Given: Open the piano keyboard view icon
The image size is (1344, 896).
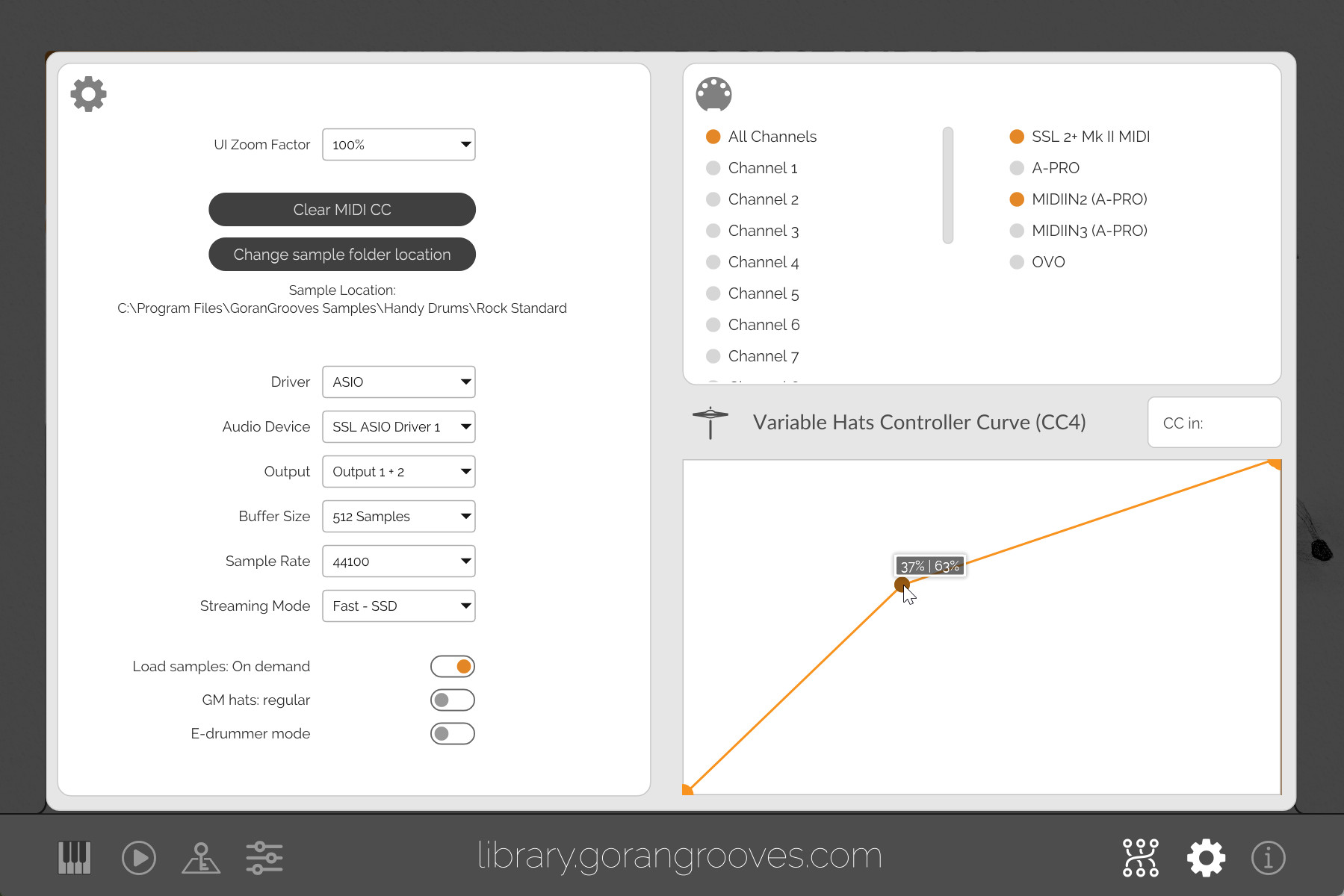Looking at the screenshot, I should click(x=75, y=857).
